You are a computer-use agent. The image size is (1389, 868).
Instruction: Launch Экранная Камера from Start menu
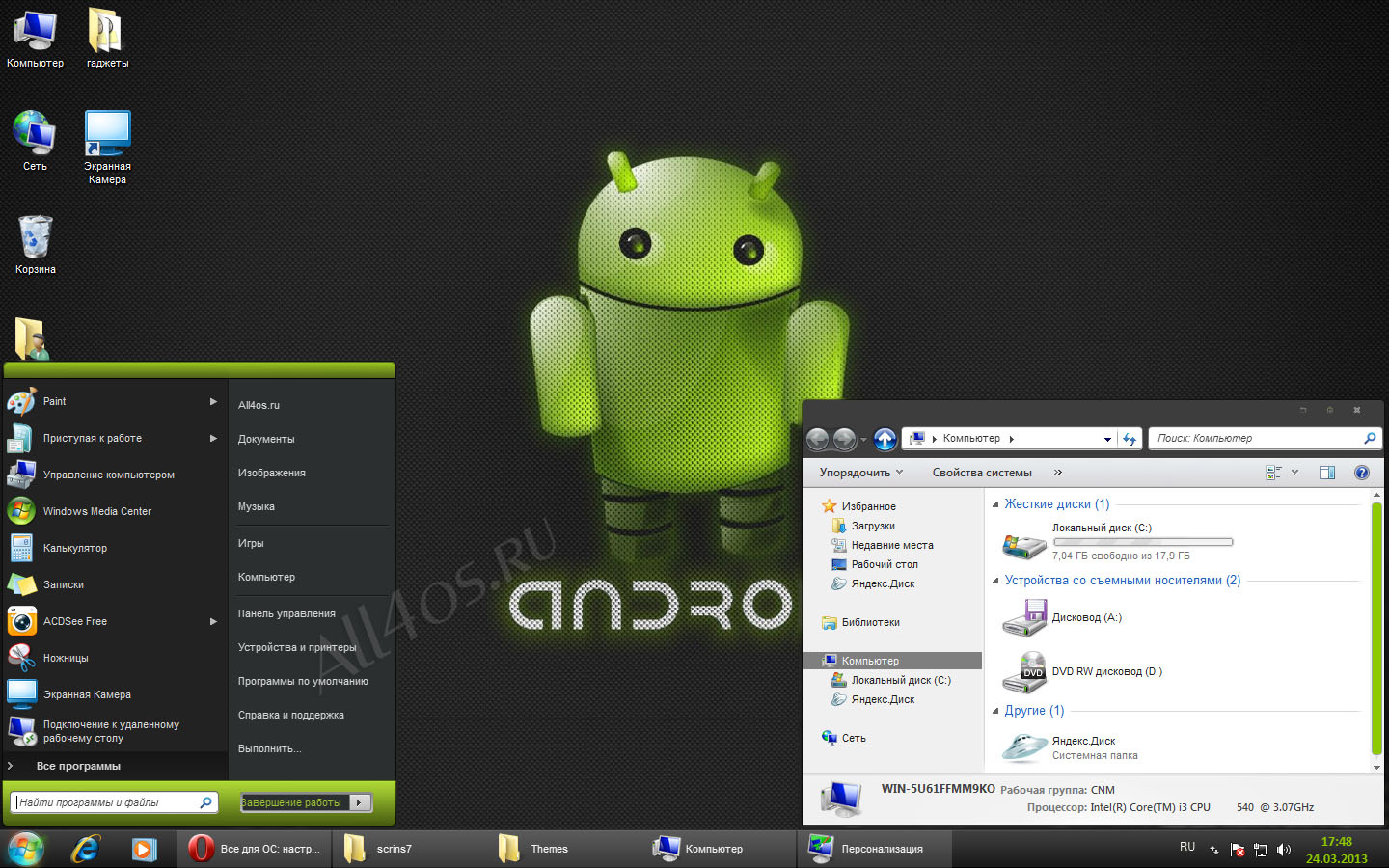tap(114, 694)
